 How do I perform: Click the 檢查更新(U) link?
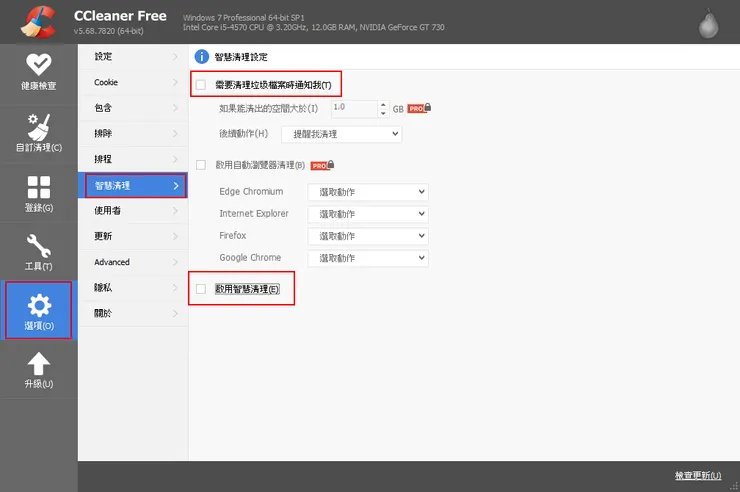(x=698, y=475)
